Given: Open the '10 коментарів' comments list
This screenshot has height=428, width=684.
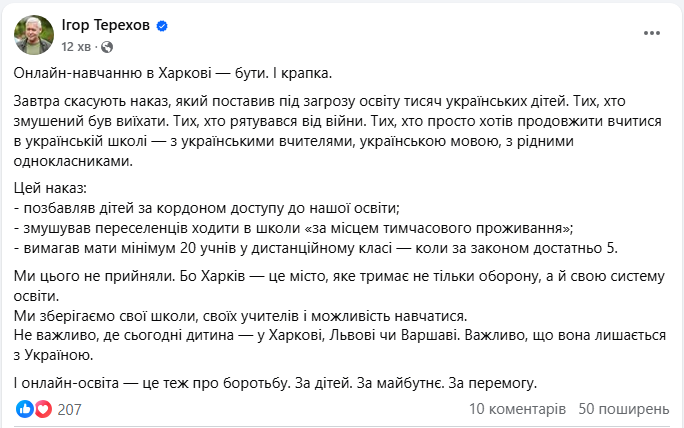Looking at the screenshot, I should click(517, 409).
